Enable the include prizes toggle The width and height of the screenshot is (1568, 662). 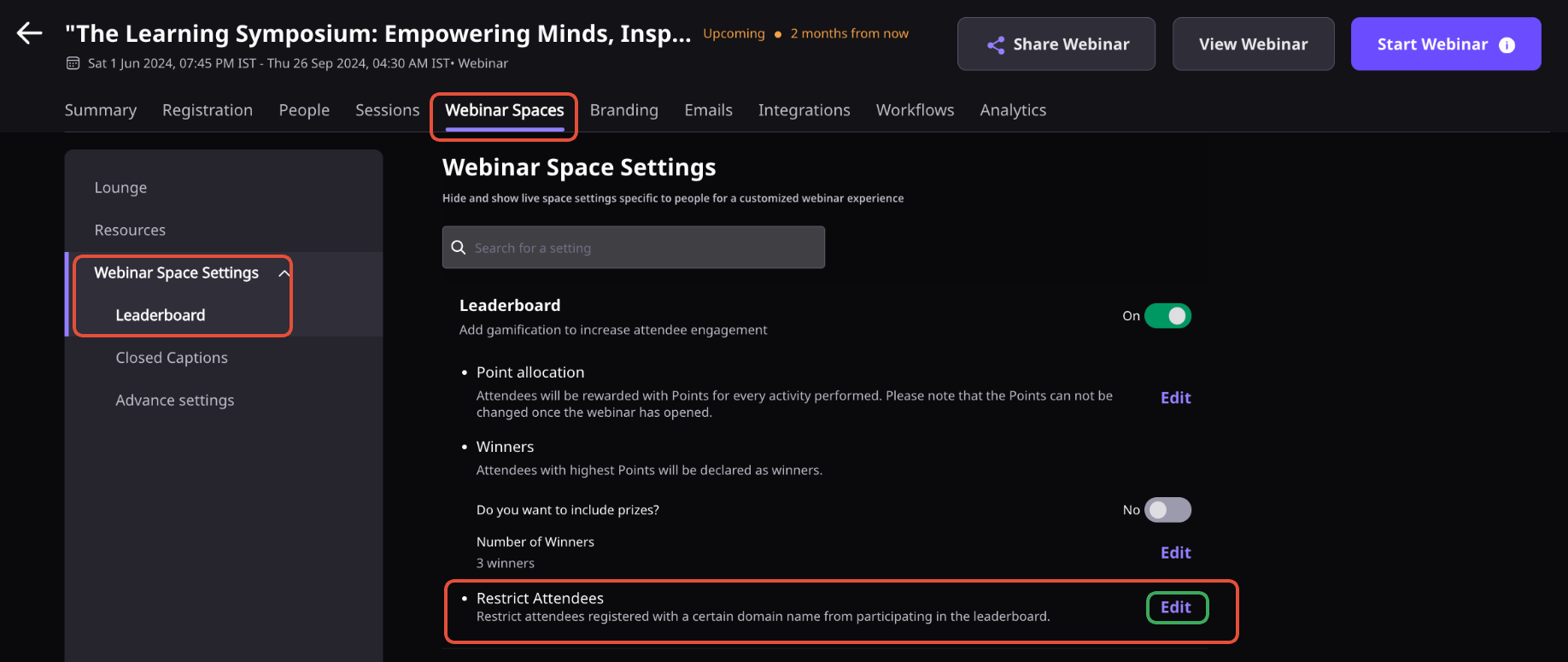(1167, 510)
